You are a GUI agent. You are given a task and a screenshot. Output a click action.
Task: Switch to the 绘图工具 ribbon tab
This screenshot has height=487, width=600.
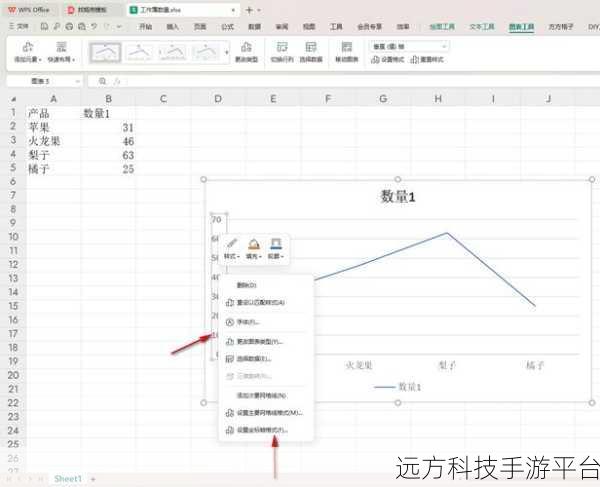point(442,26)
